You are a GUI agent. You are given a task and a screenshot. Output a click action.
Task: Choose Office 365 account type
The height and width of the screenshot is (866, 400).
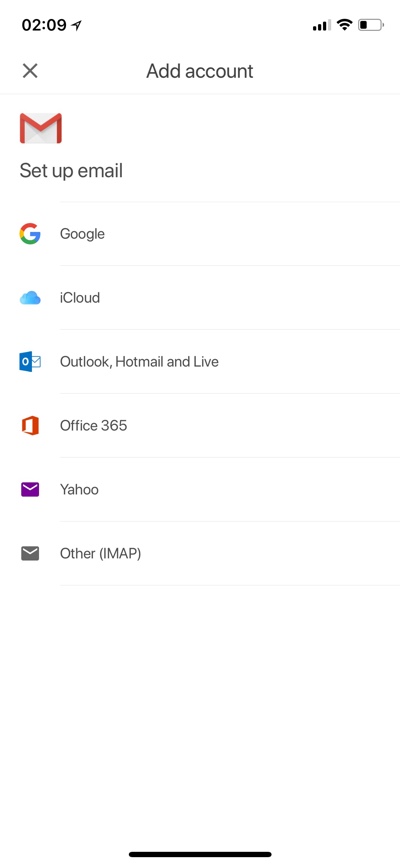[x=200, y=425]
